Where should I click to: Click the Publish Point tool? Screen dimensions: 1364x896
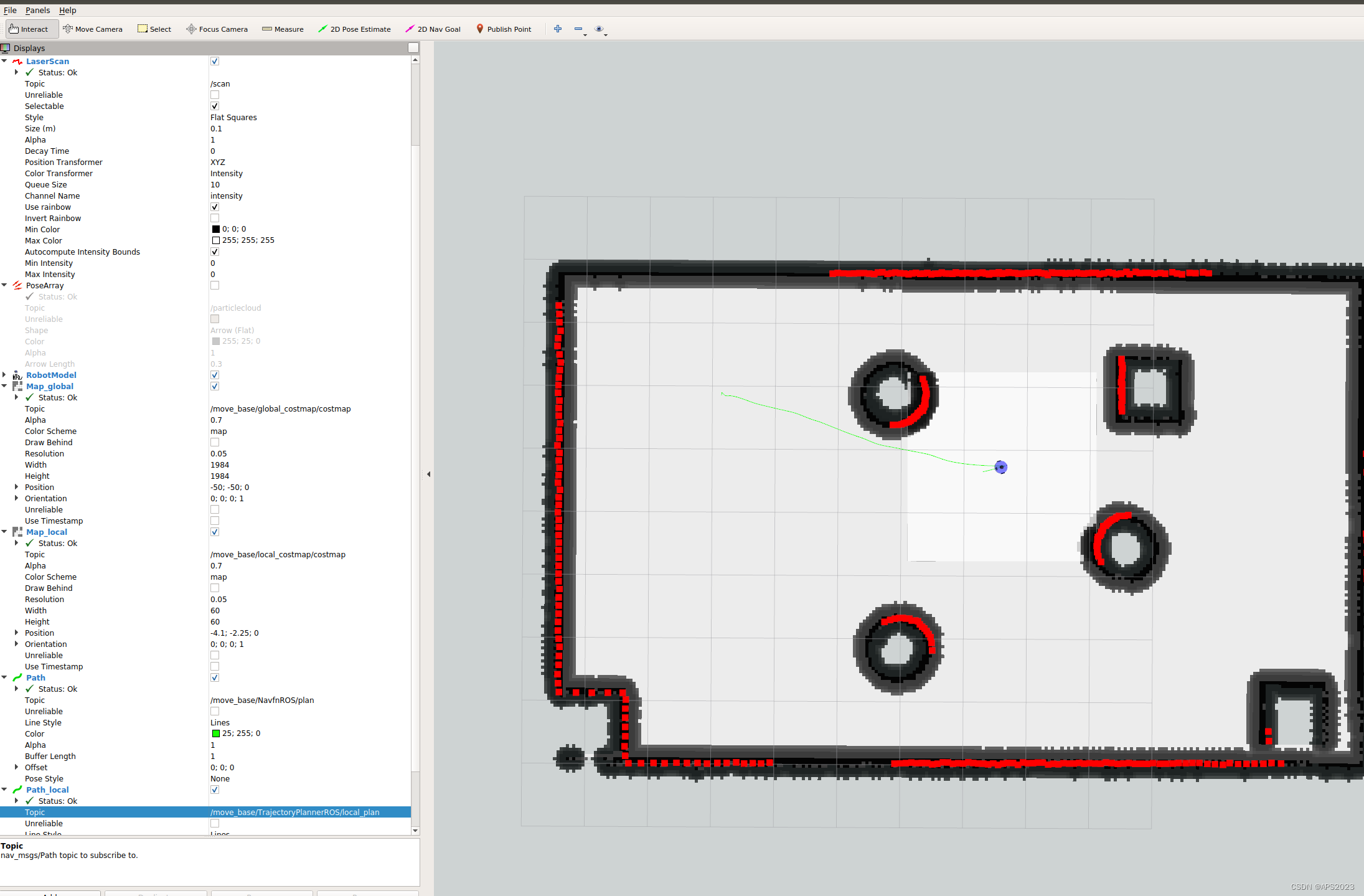click(503, 29)
